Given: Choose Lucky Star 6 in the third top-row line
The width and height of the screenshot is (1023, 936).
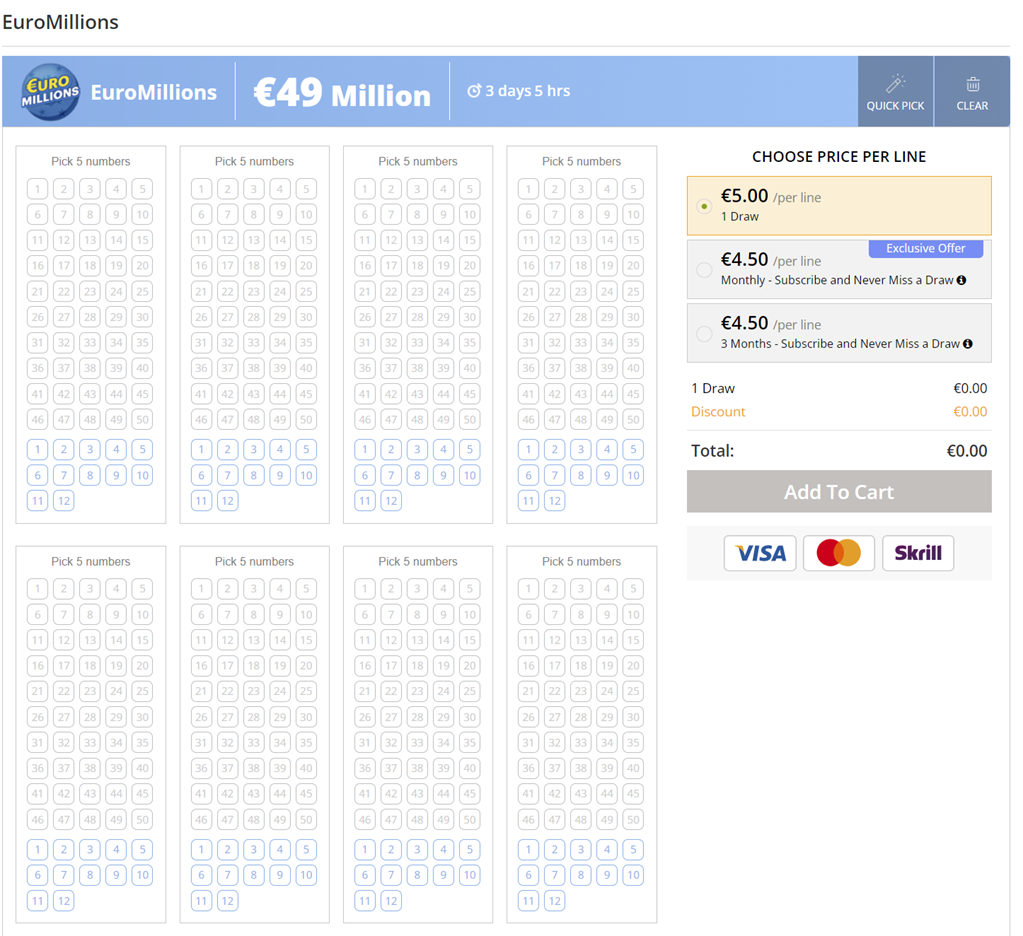Looking at the screenshot, I should [x=365, y=476].
